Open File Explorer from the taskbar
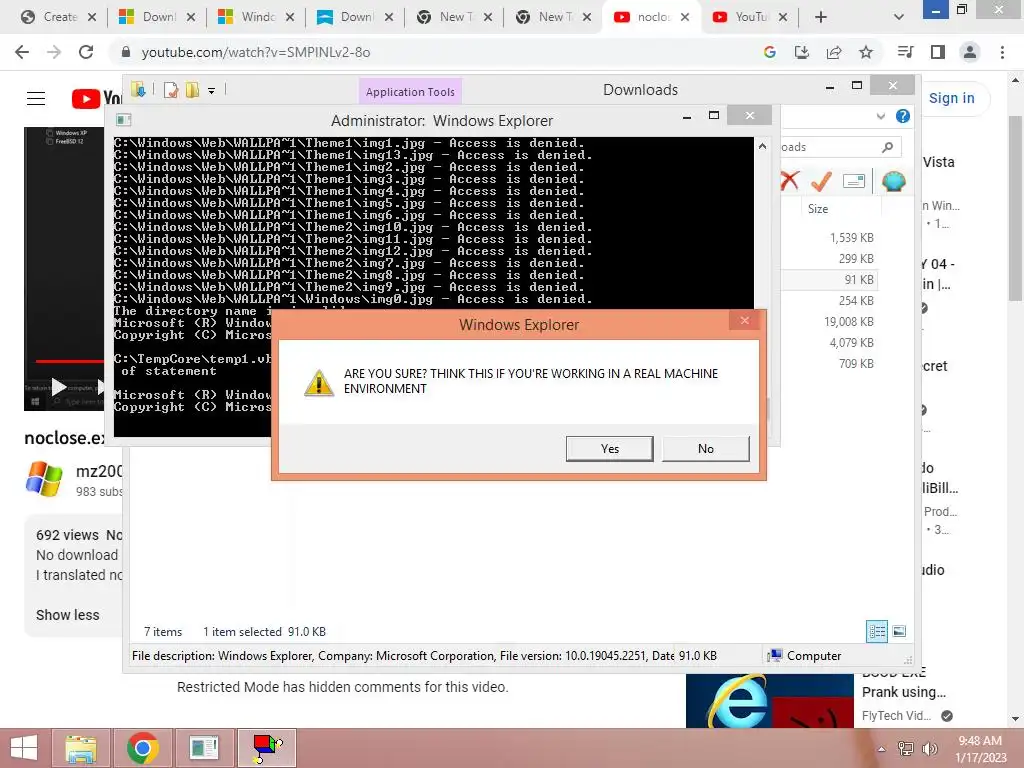Viewport: 1024px width, 768px height. (81, 748)
